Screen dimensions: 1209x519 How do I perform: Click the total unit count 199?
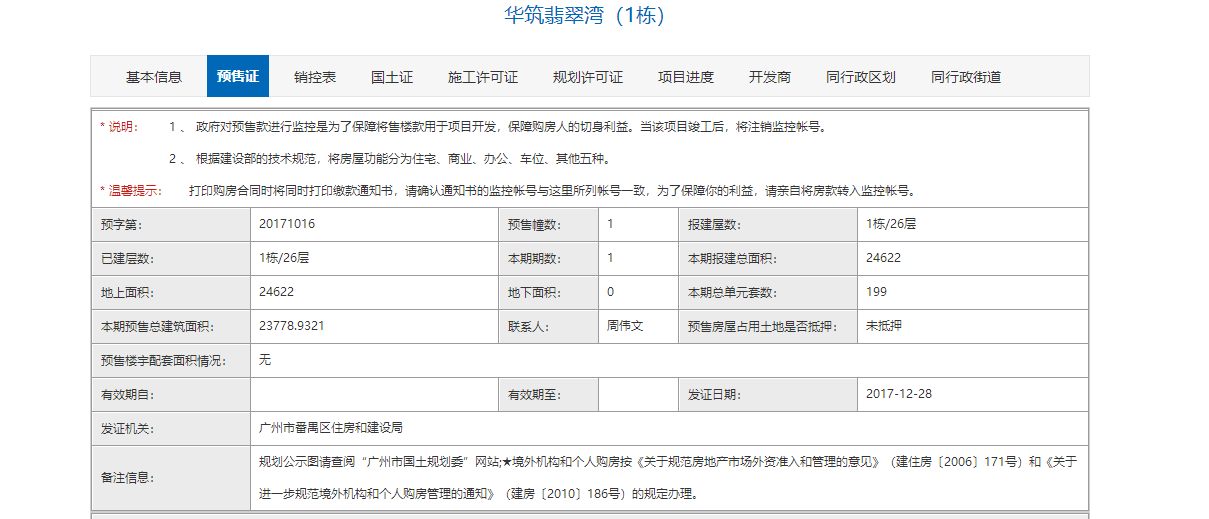pos(876,292)
